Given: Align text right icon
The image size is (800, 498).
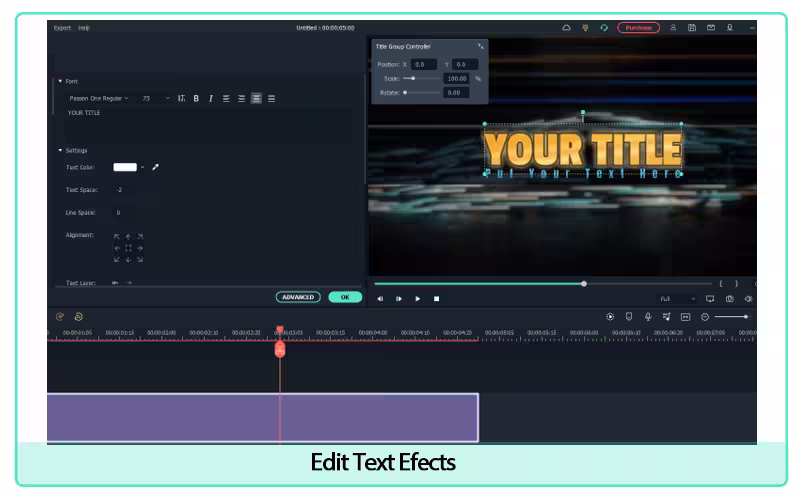Looking at the screenshot, I should pos(241,98).
